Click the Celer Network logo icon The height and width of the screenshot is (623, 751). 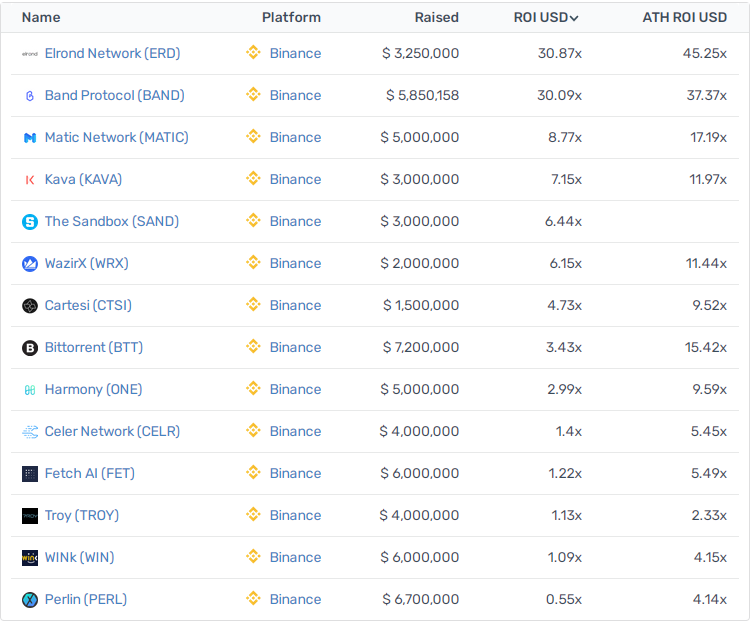(30, 432)
